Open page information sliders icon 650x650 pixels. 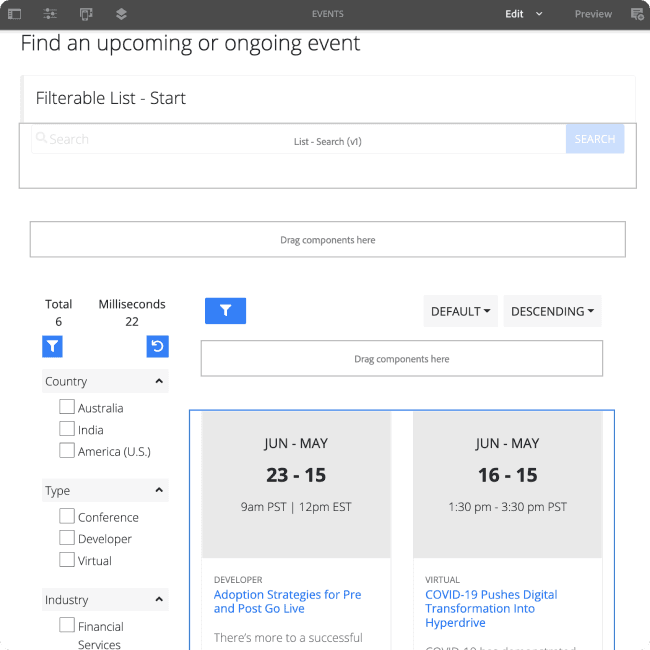[50, 14]
